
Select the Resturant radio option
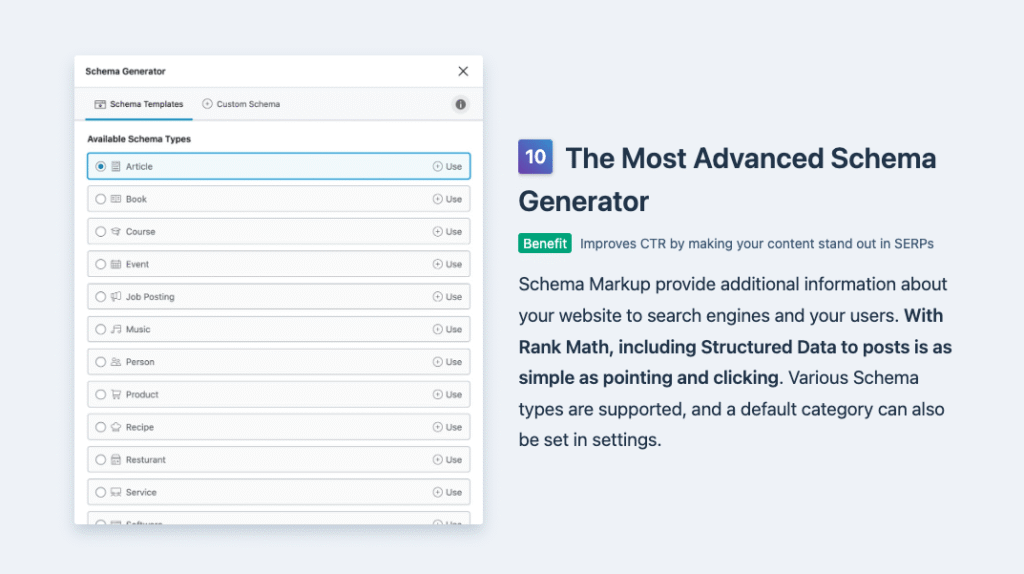(x=100, y=460)
